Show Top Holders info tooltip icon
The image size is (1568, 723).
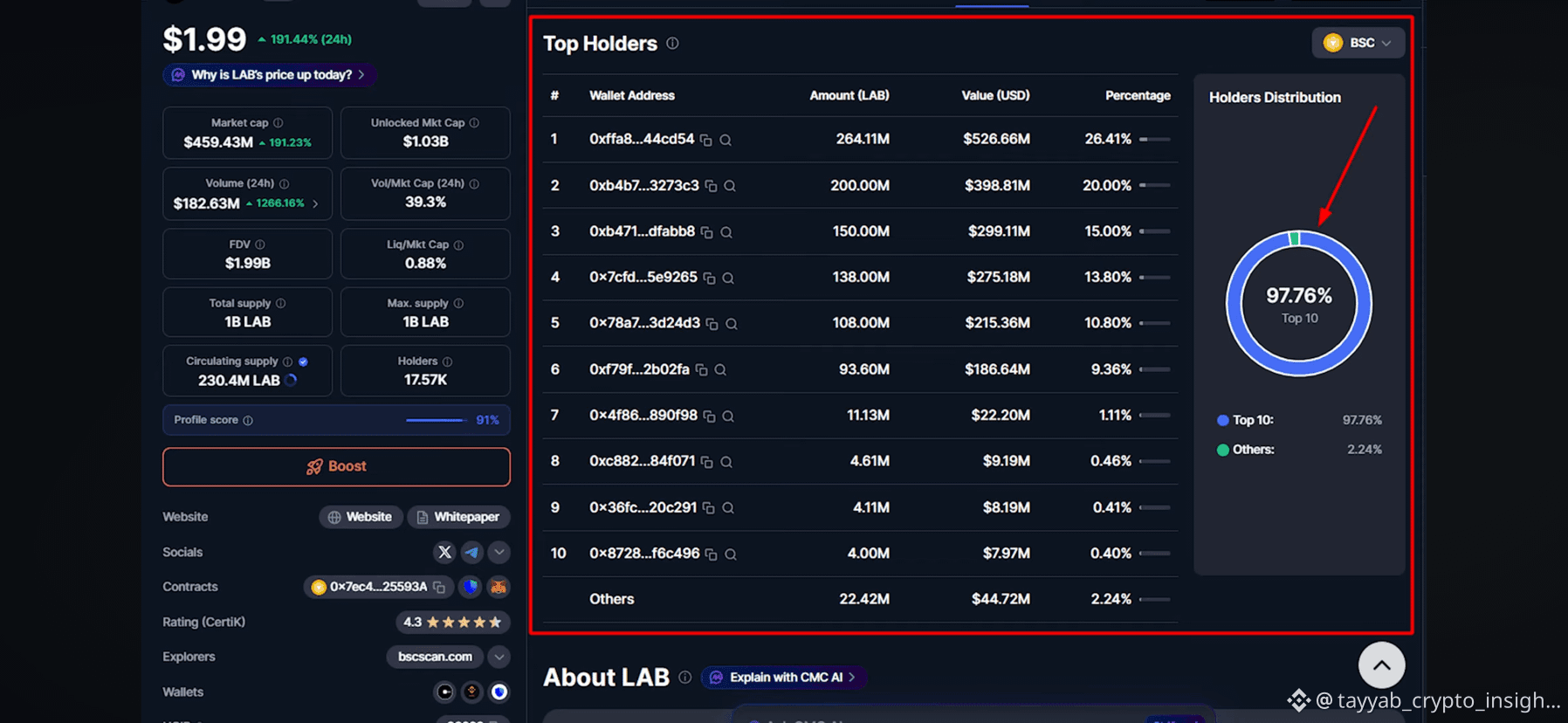[x=672, y=43]
